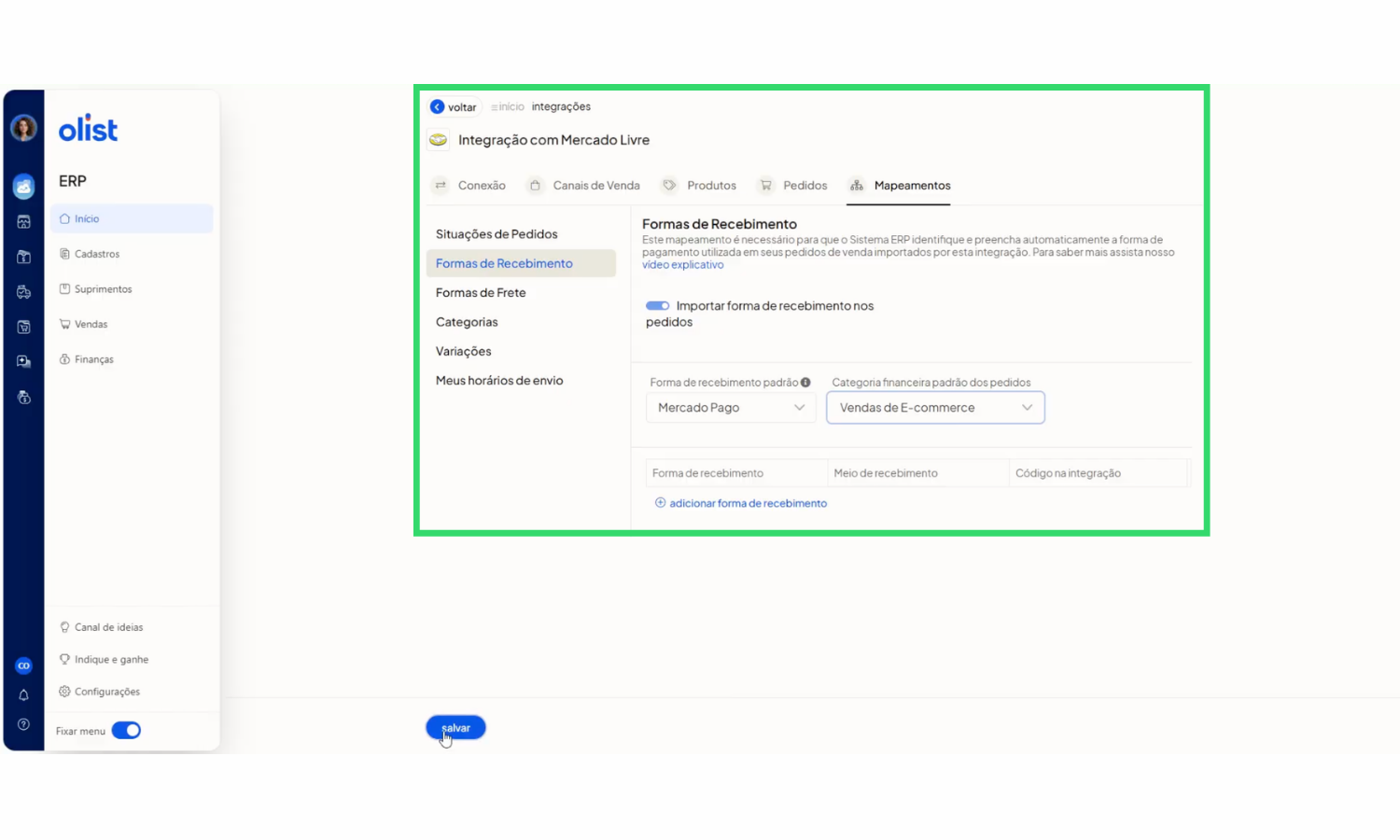1400x840 pixels.
Task: Open the user avatar profile
Action: point(23,128)
